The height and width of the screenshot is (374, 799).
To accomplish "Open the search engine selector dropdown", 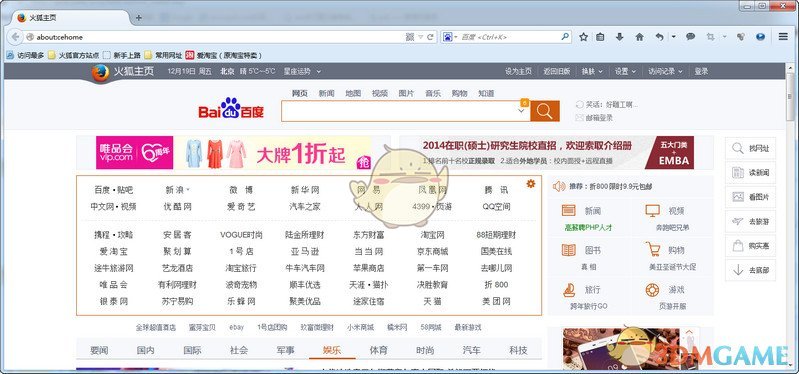I will tap(450, 37).
